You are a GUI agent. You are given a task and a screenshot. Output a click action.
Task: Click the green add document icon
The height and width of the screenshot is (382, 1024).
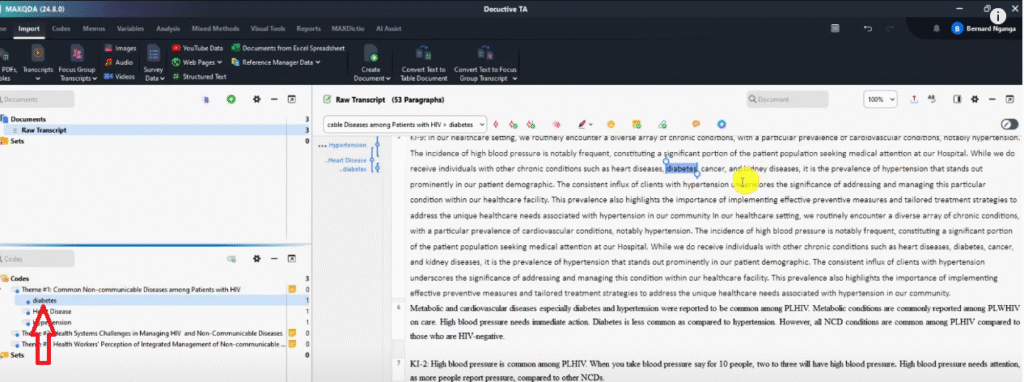(x=231, y=99)
